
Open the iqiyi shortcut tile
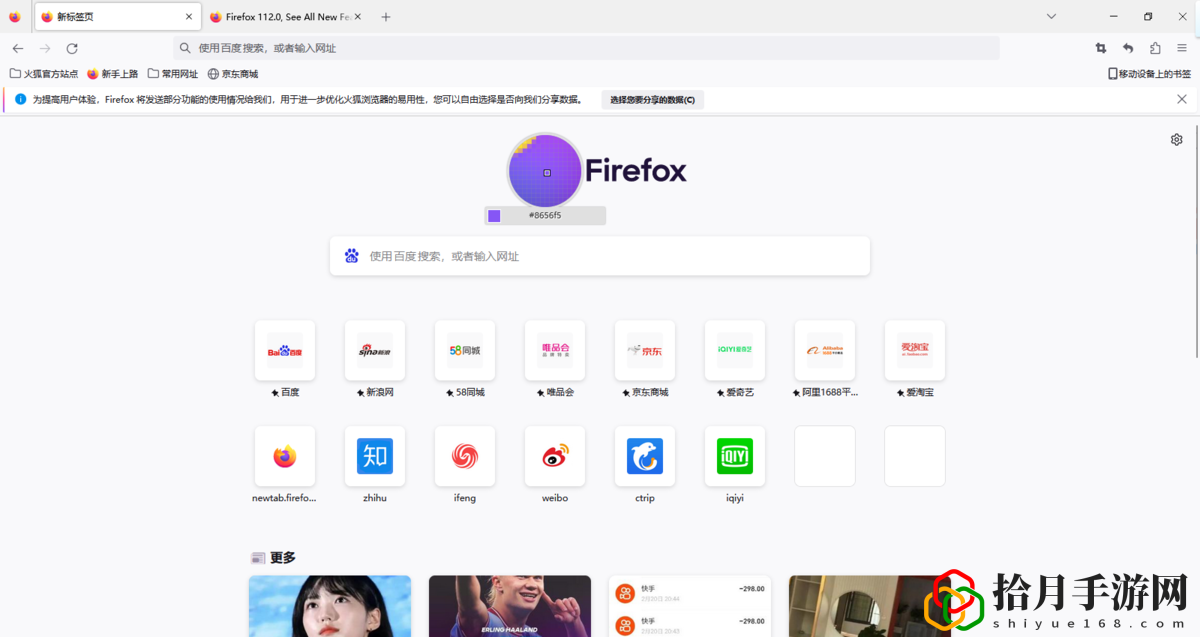click(x=735, y=457)
